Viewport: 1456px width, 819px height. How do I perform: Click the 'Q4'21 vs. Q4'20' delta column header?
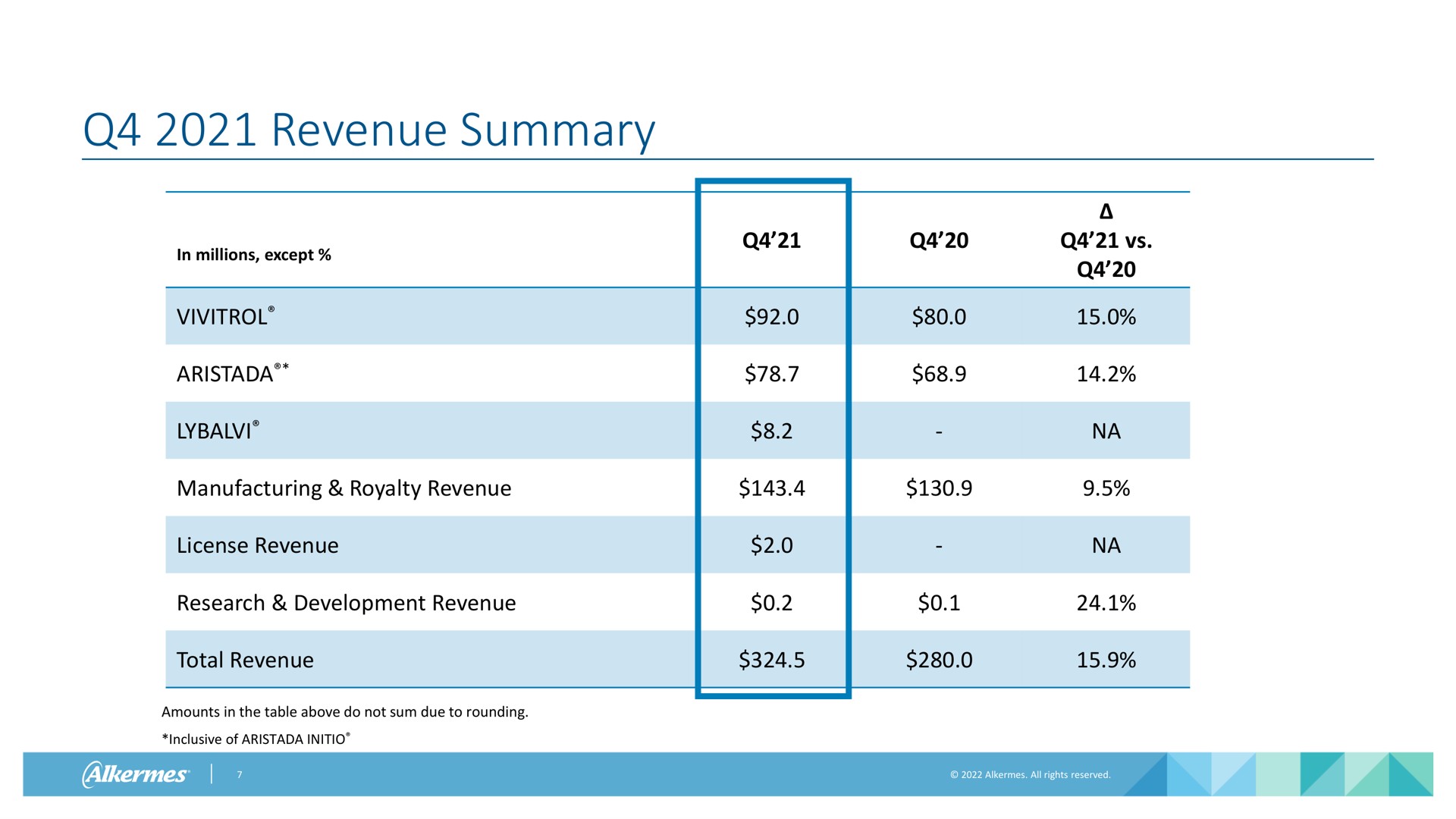click(1106, 240)
